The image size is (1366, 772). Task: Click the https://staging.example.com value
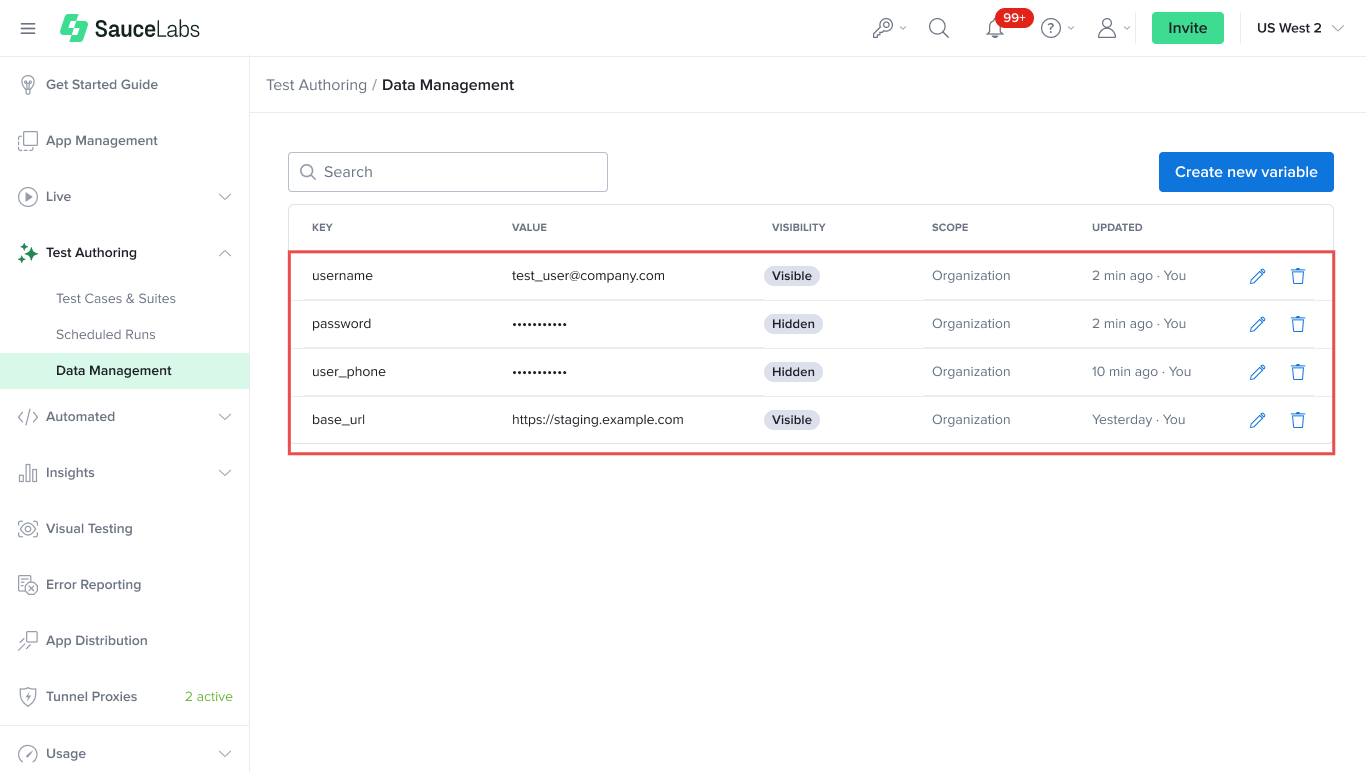point(598,420)
